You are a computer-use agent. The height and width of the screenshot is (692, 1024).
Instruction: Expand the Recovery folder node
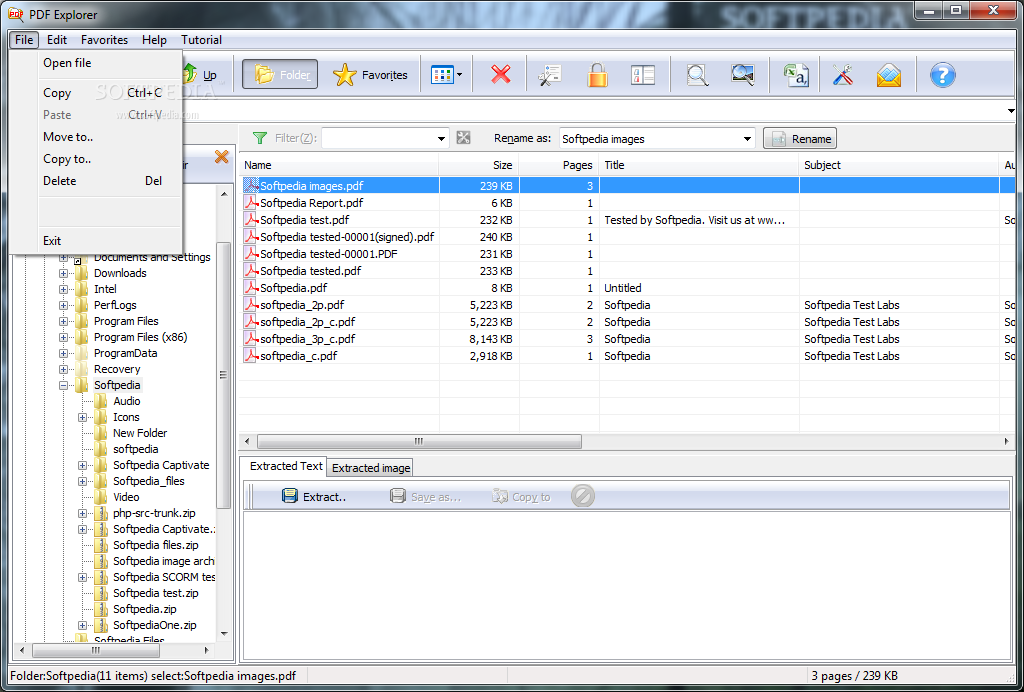pyautogui.click(x=63, y=370)
